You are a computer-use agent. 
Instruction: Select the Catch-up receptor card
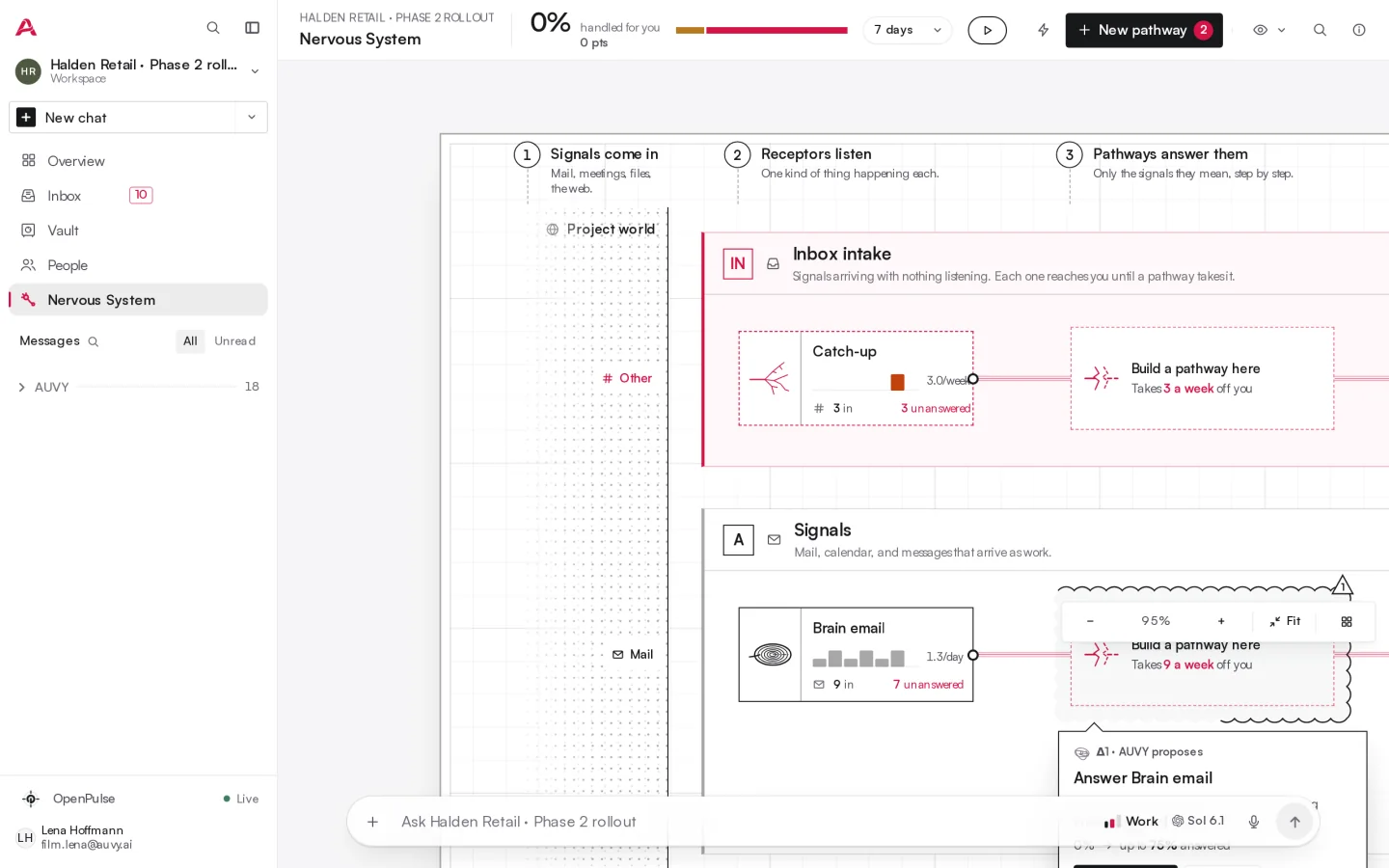coord(856,378)
